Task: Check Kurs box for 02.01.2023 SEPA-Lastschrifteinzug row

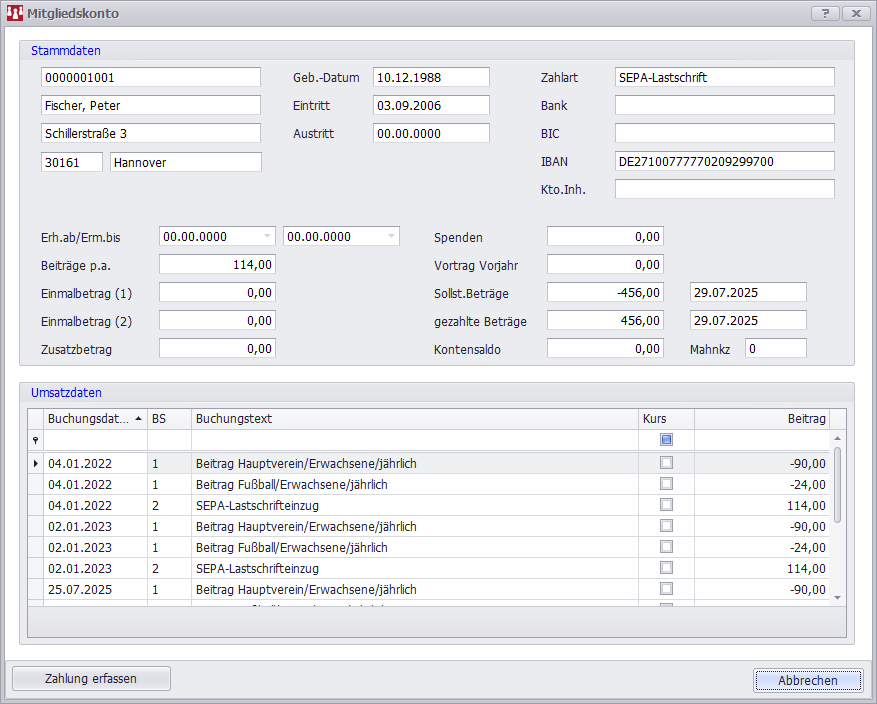Action: 666,568
